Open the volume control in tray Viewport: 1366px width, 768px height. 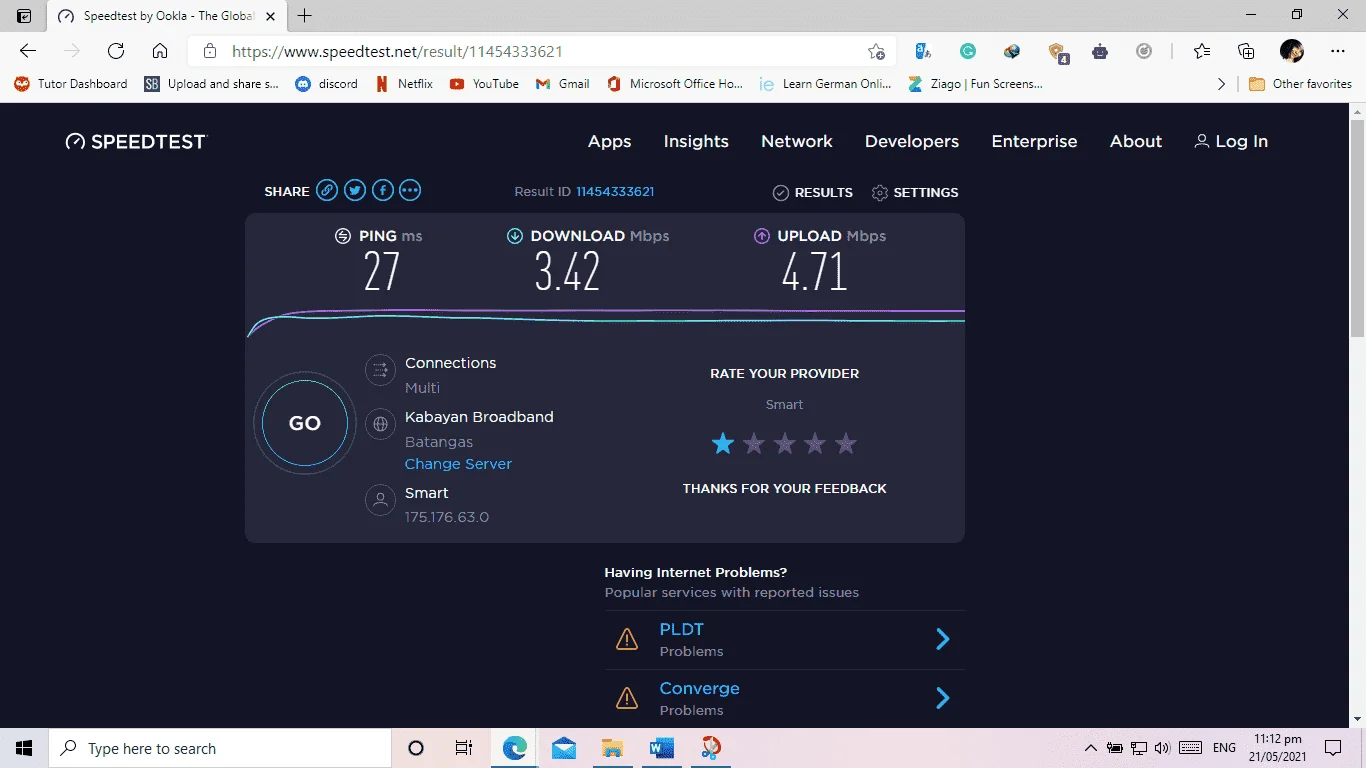point(1161,748)
